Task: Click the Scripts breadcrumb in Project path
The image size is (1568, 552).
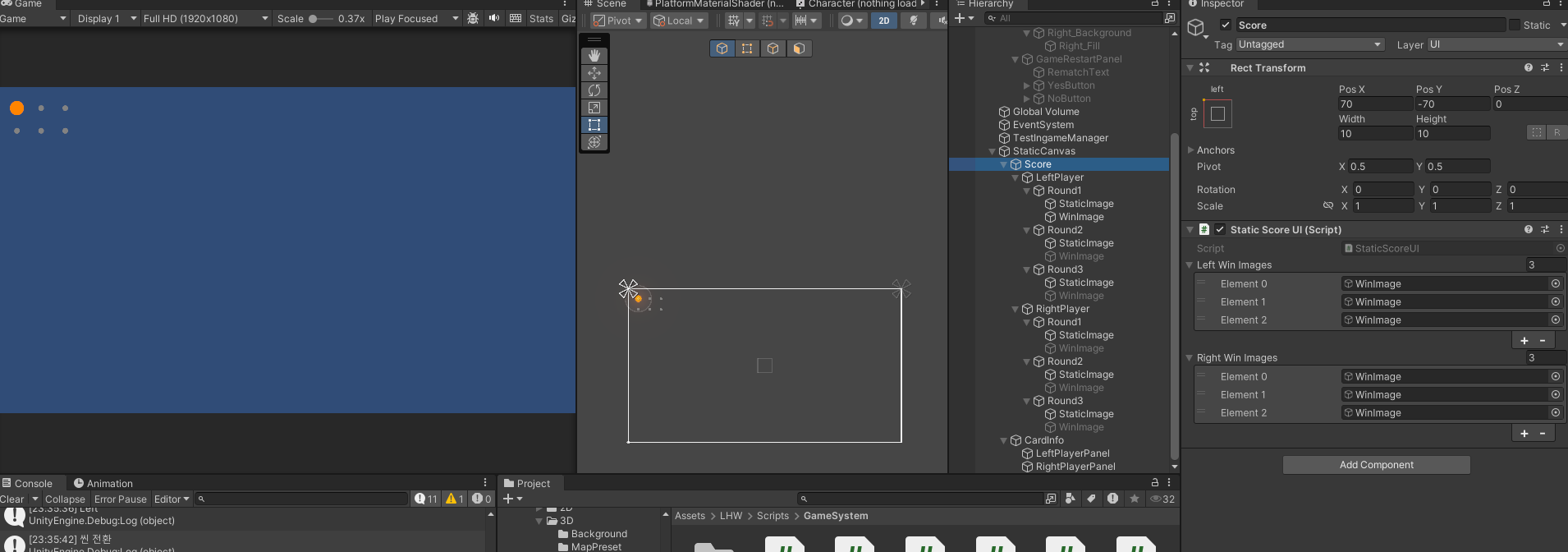Action: point(773,516)
